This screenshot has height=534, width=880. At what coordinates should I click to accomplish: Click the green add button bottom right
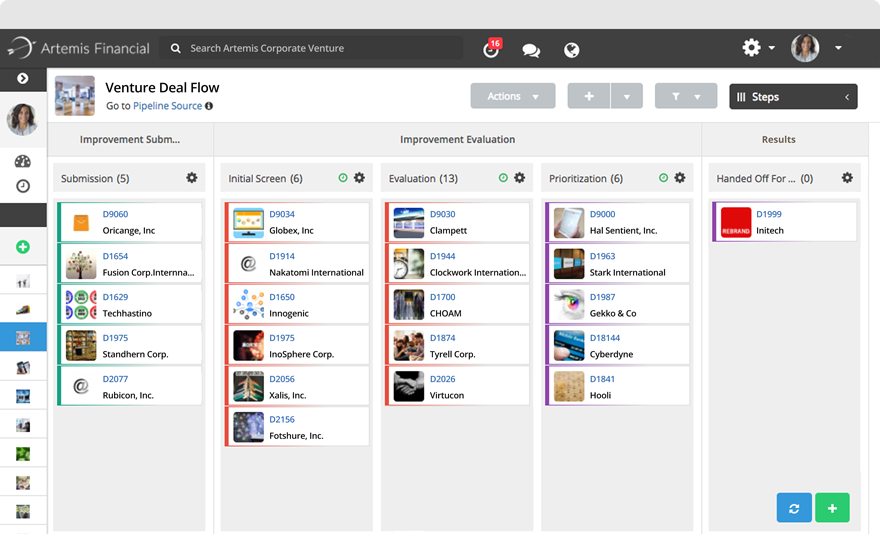pos(832,508)
